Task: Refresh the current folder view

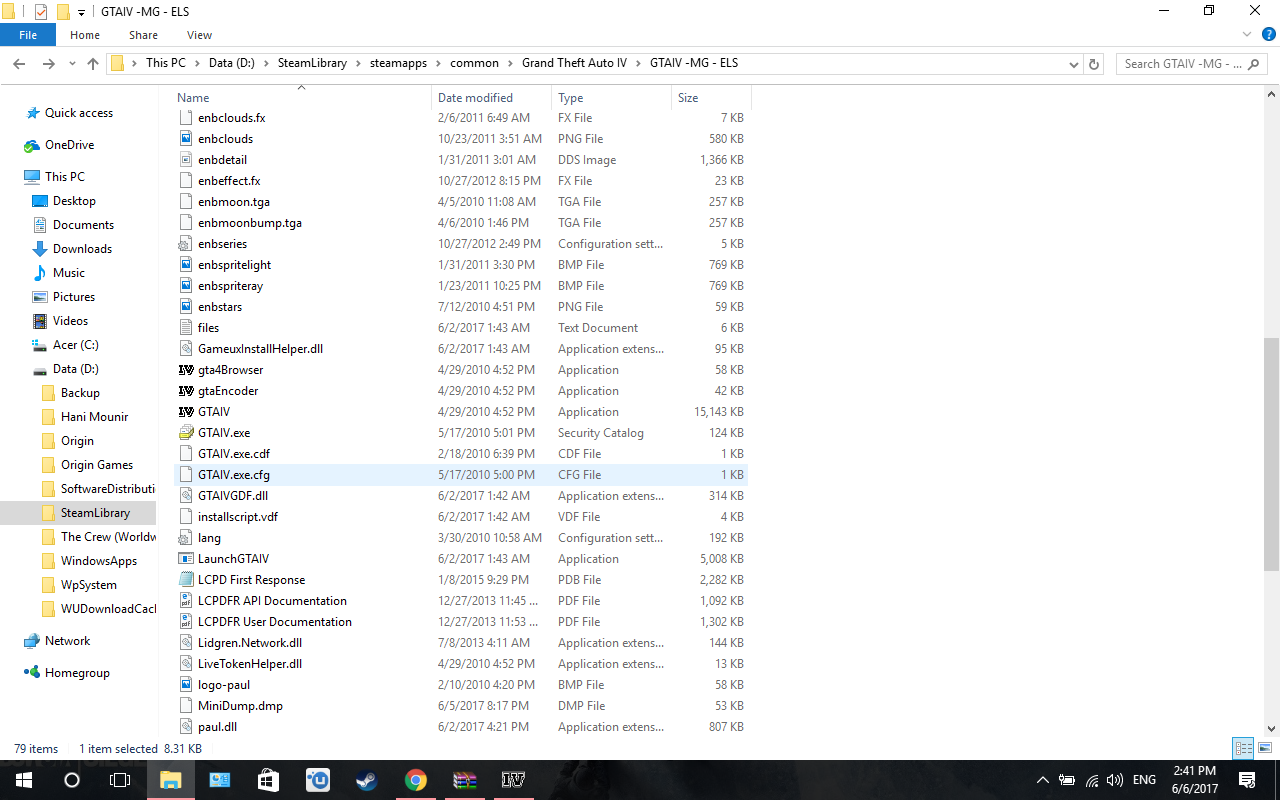Action: (1094, 63)
